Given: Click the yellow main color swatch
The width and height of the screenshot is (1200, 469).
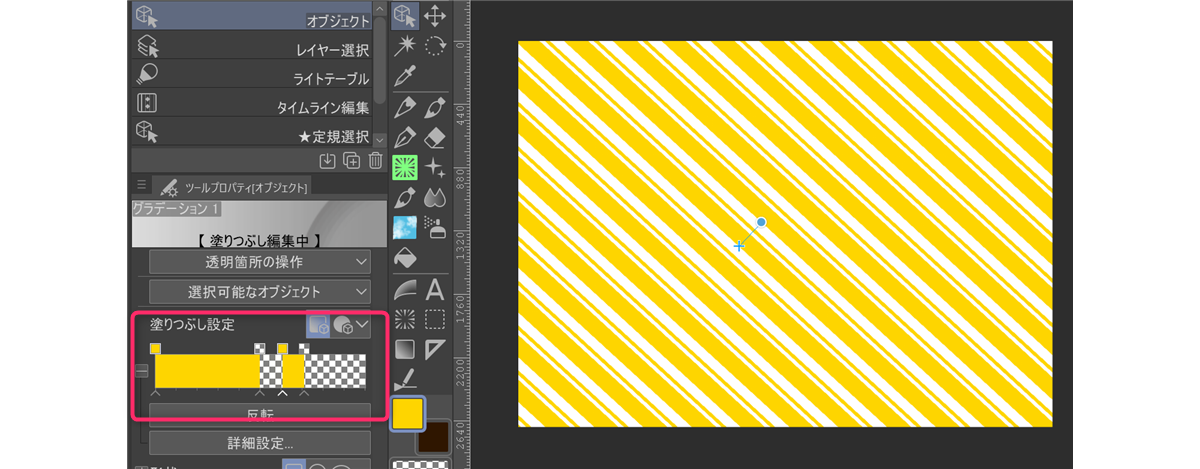Looking at the screenshot, I should (x=407, y=413).
